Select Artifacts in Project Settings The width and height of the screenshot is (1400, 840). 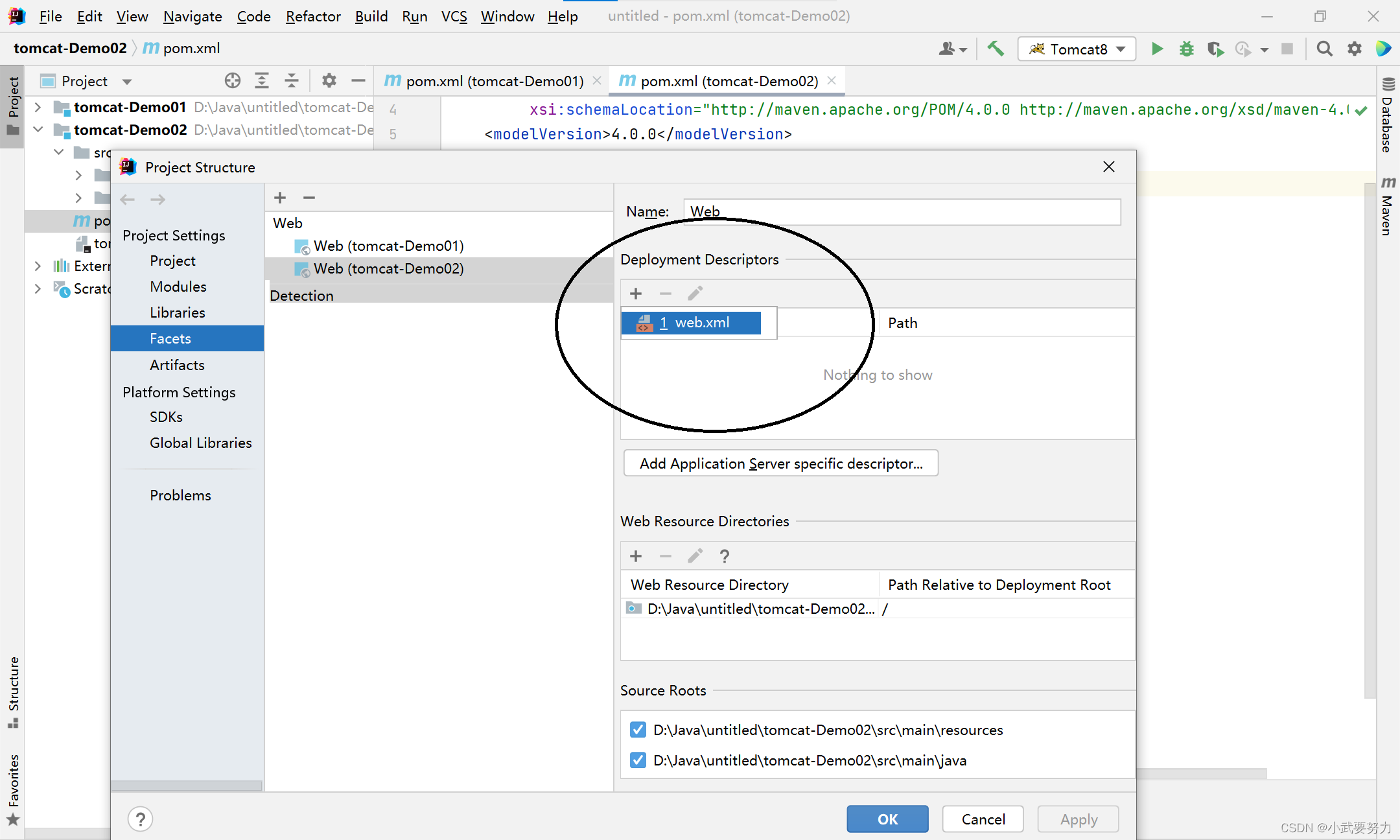[177, 365]
